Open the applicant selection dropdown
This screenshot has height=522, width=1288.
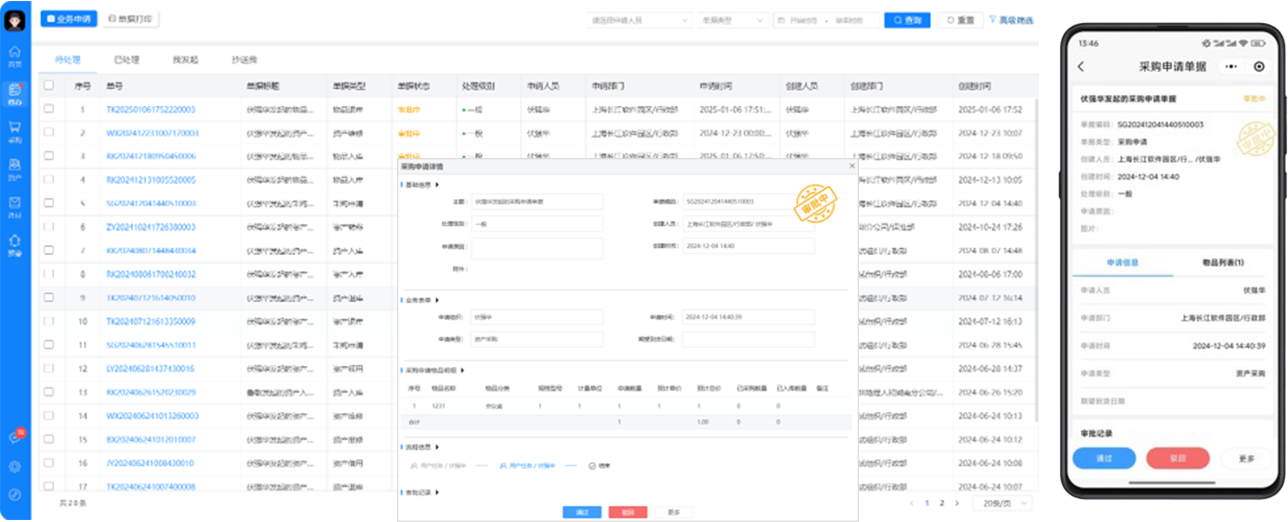click(x=641, y=20)
